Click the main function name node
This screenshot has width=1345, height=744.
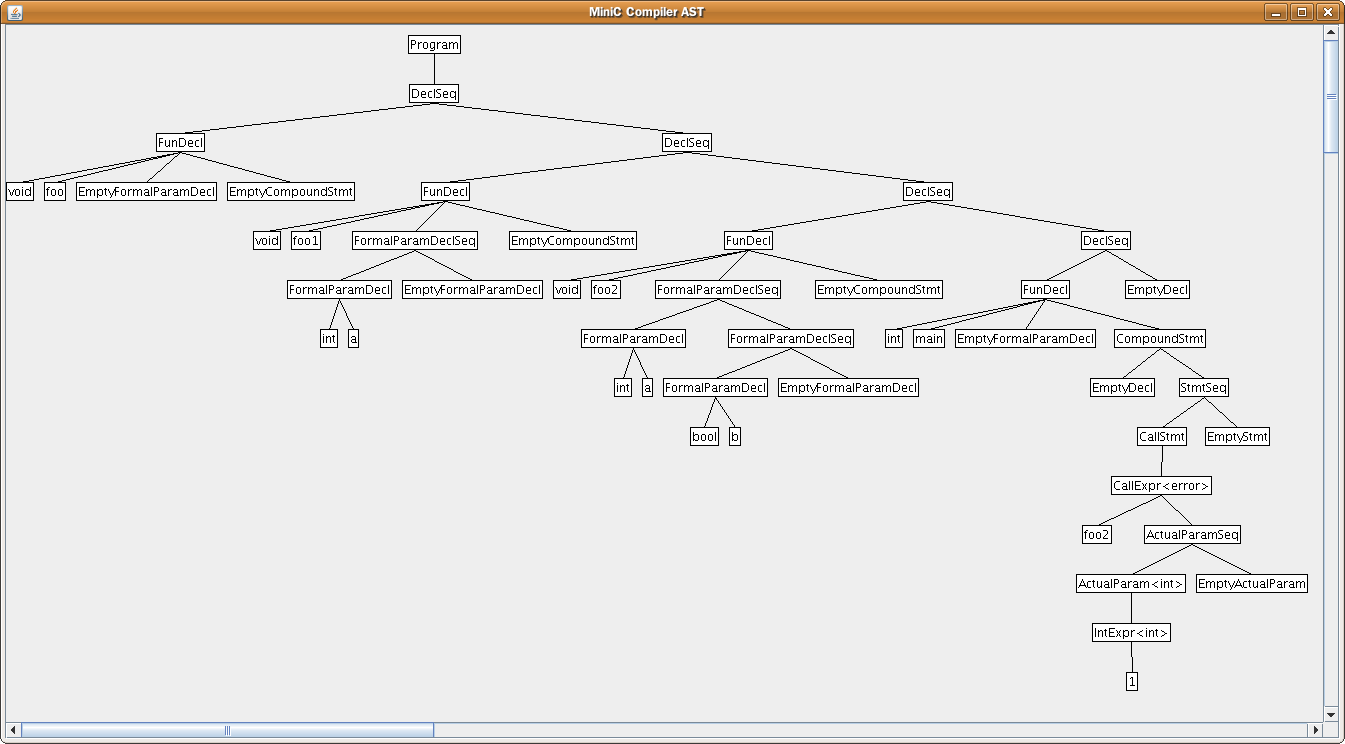[929, 339]
